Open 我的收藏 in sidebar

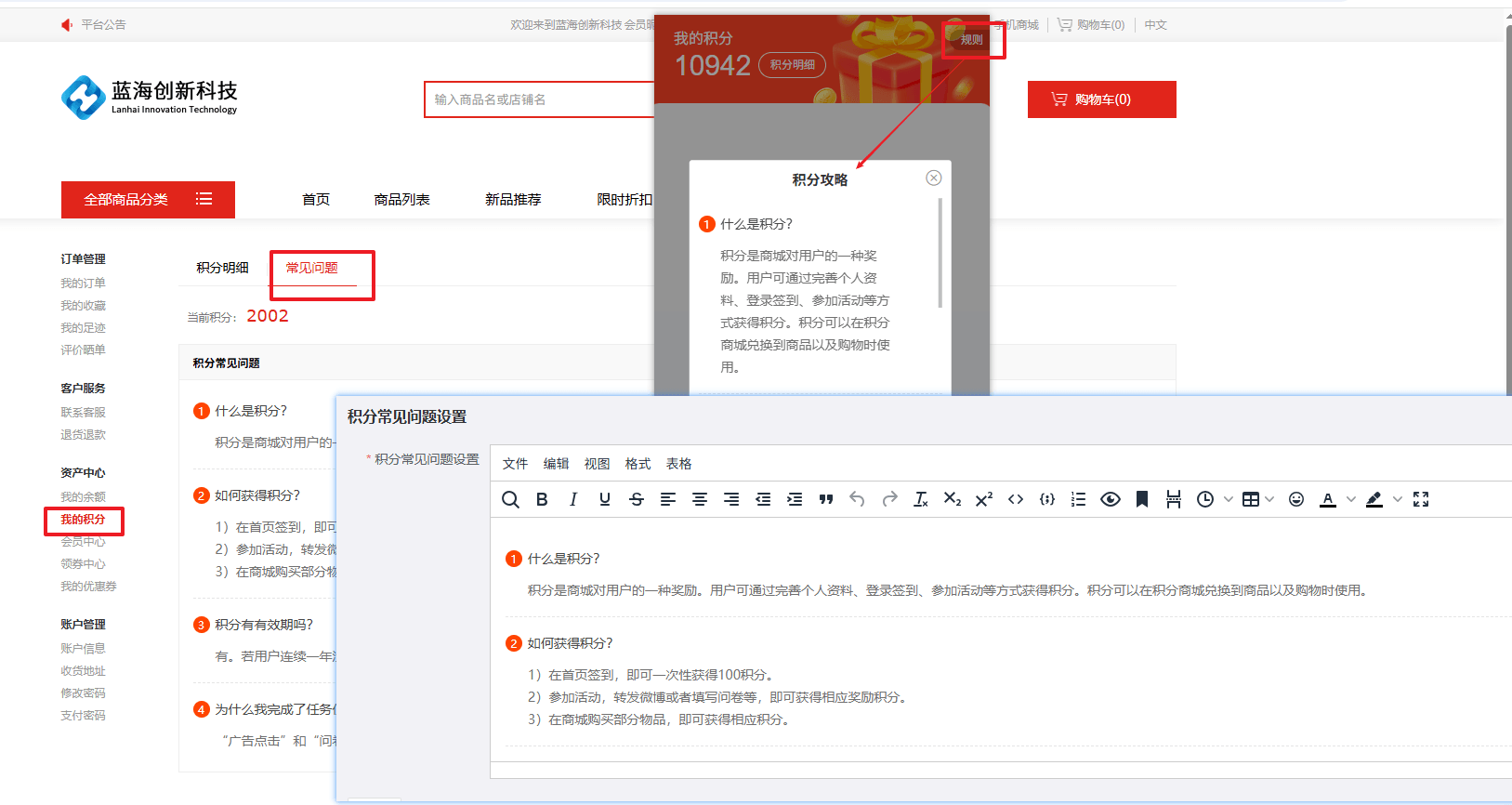[83, 306]
